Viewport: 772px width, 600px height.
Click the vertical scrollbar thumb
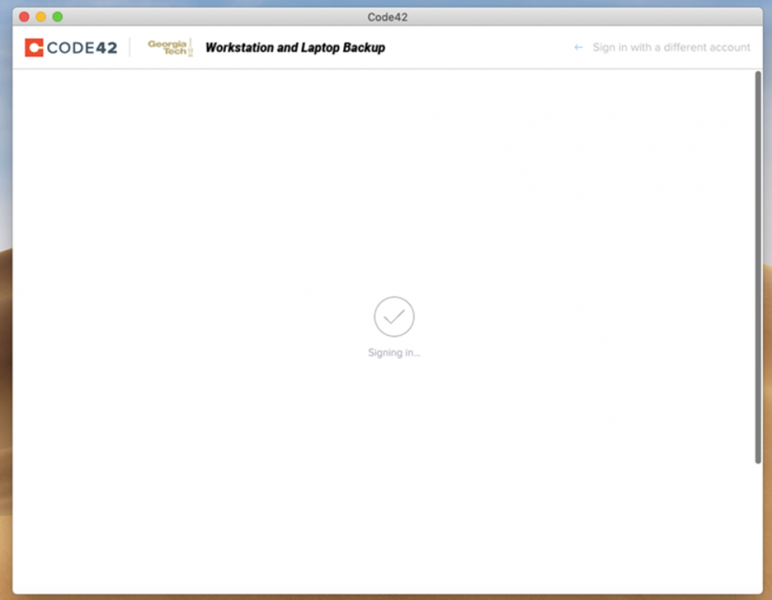coord(757,265)
